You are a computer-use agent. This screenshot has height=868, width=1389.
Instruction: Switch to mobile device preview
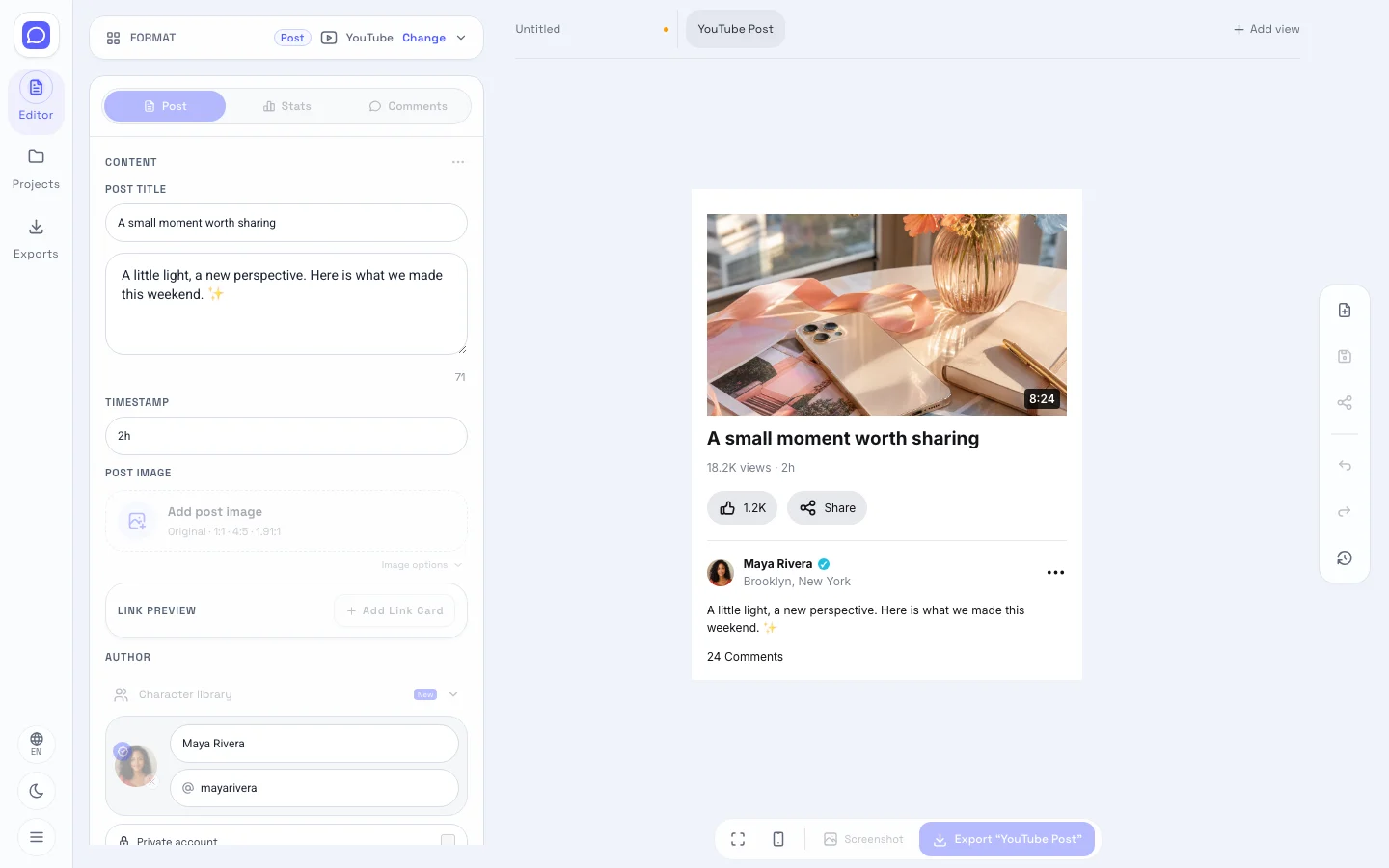tap(778, 839)
